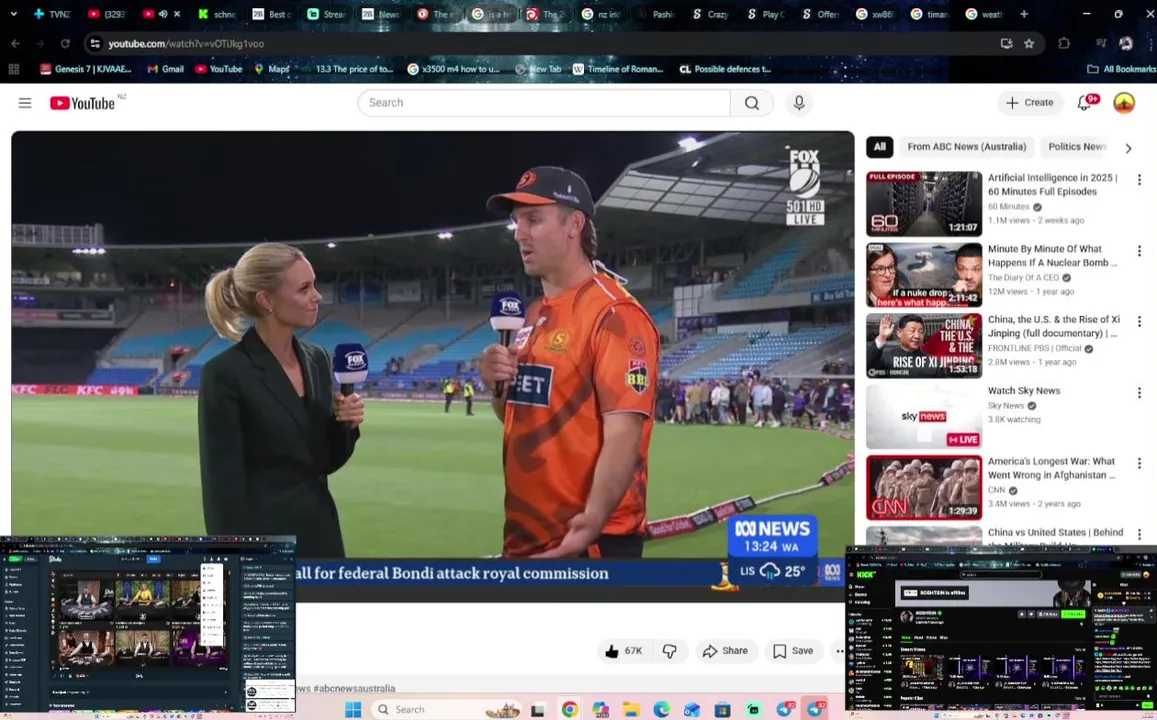This screenshot has height=720, width=1157.
Task: Open Microsoft Store from the taskbar
Action: tap(722, 710)
